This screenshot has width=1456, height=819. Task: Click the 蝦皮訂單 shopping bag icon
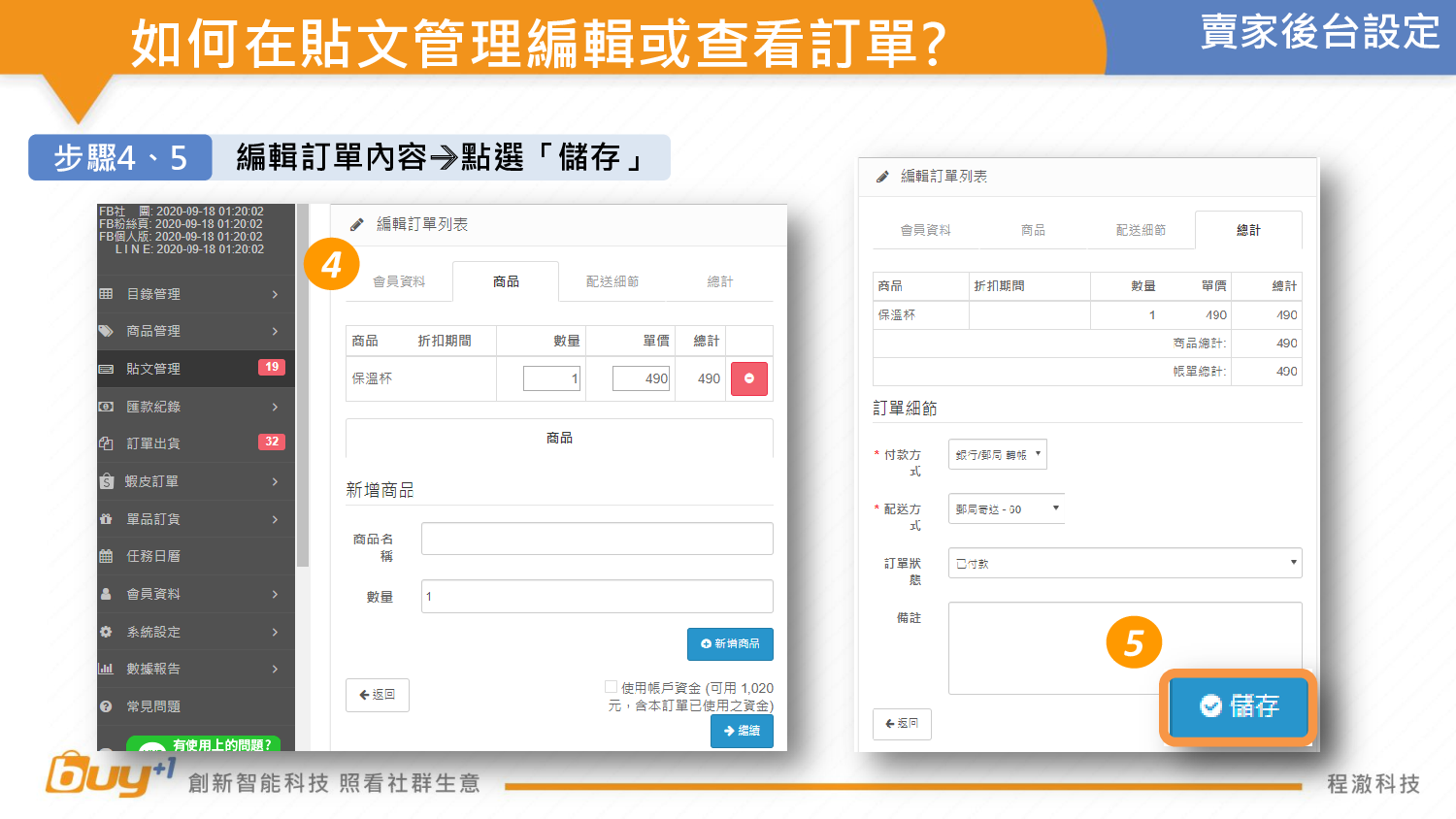(x=107, y=481)
